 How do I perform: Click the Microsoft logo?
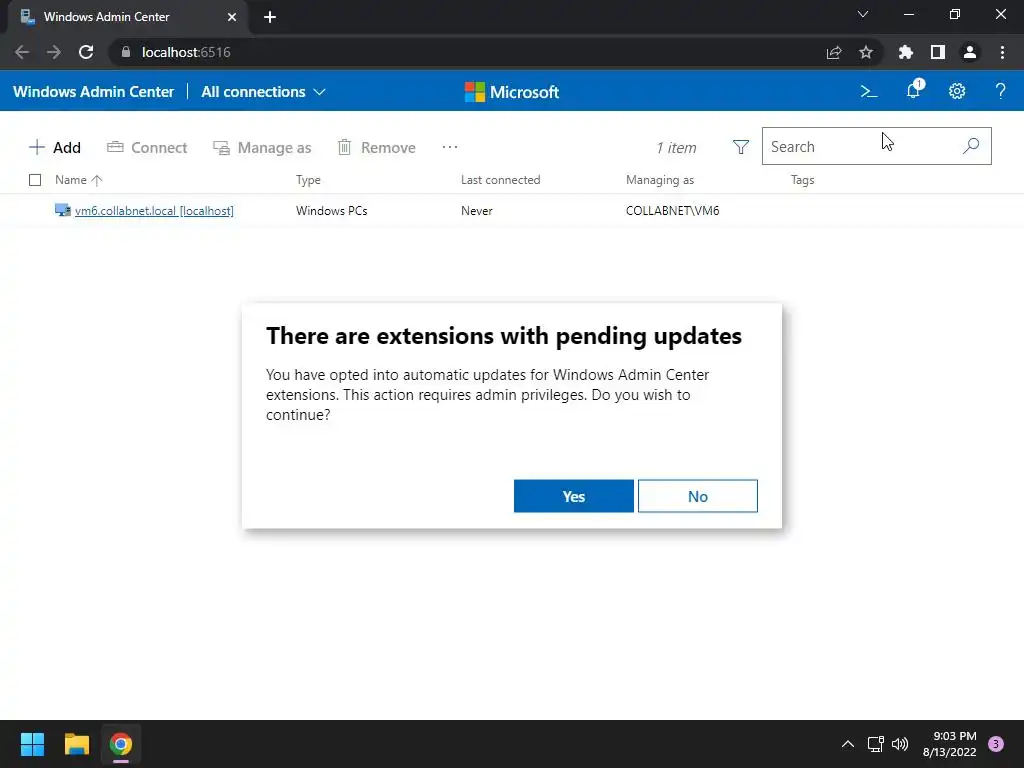tap(512, 92)
